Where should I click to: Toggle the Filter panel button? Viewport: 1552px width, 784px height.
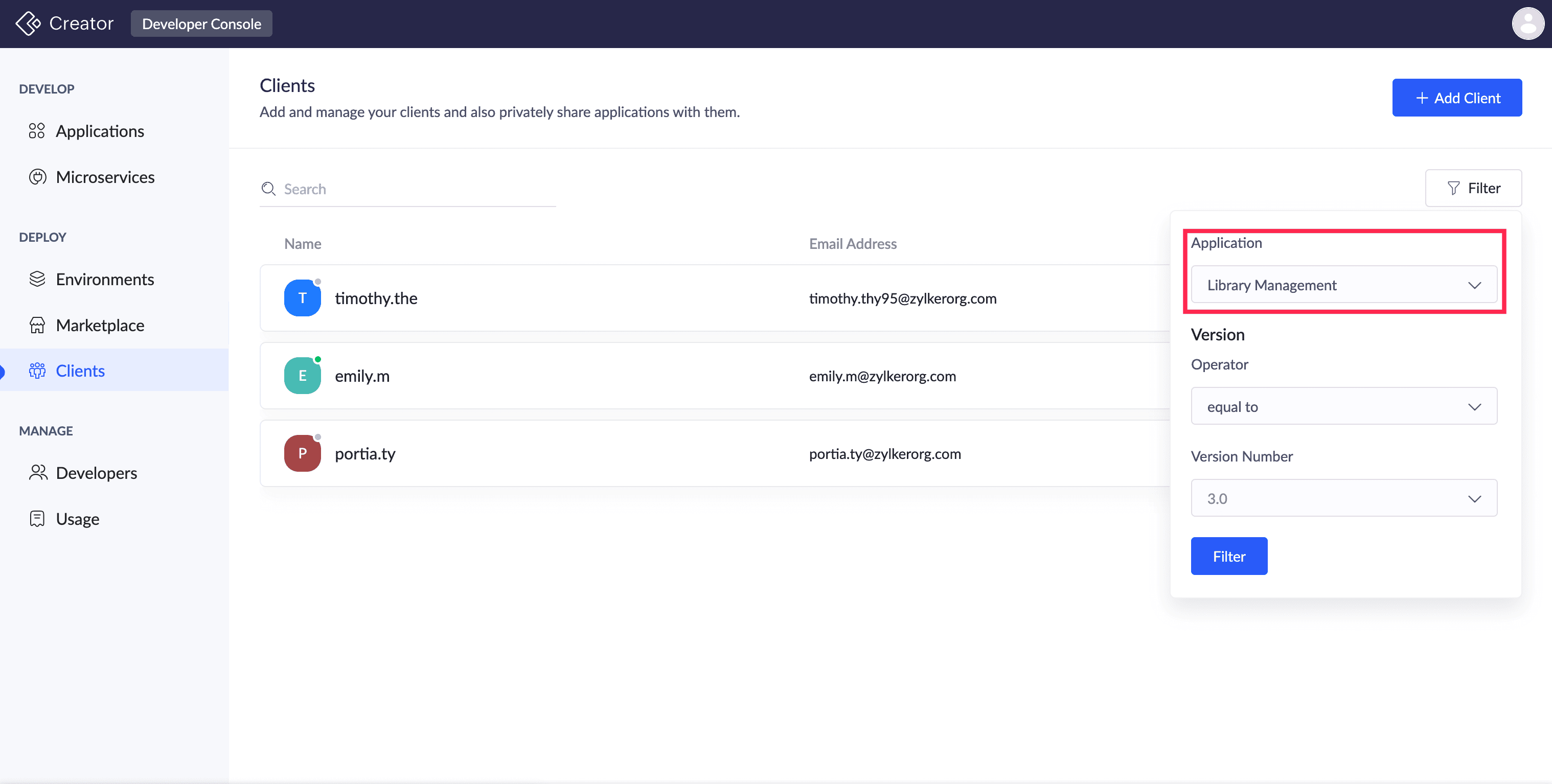pos(1473,188)
